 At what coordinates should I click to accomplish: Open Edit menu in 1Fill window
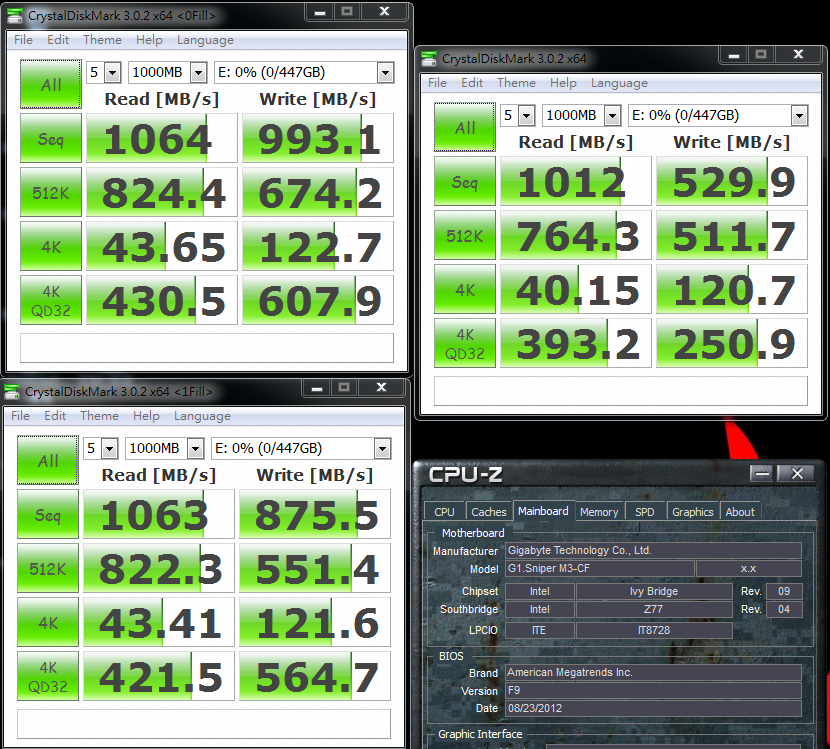[x=55, y=416]
